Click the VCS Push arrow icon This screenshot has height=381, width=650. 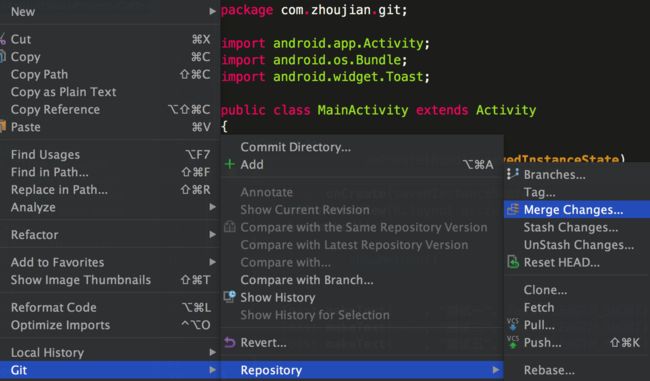513,342
